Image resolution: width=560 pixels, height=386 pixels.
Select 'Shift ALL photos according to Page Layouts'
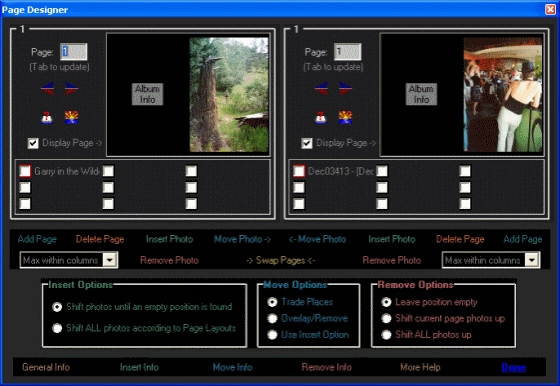(57, 328)
